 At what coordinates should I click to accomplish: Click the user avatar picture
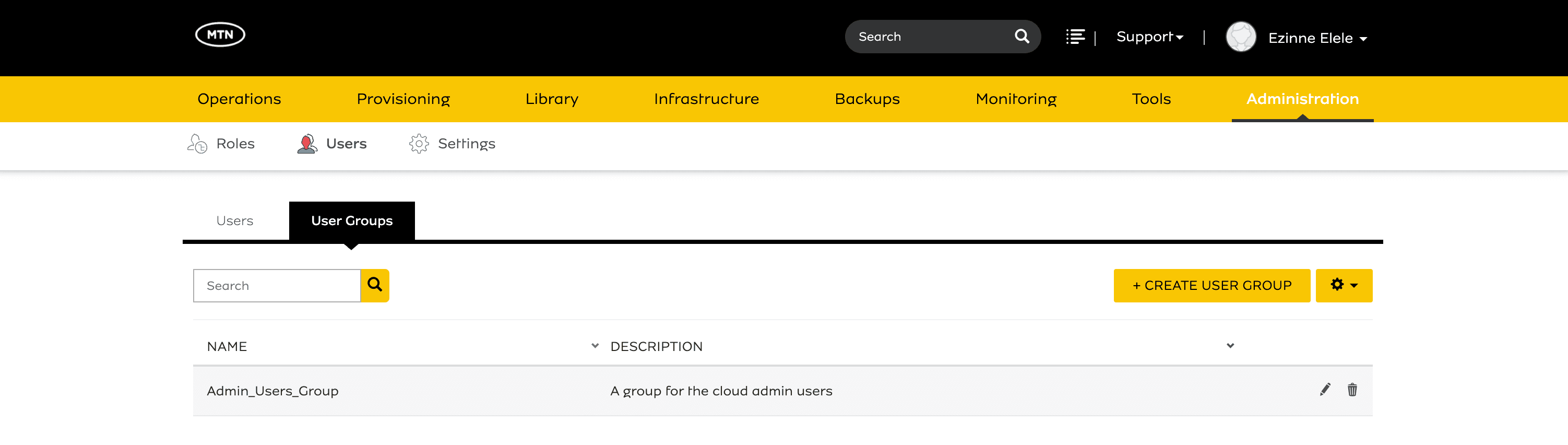(1241, 37)
